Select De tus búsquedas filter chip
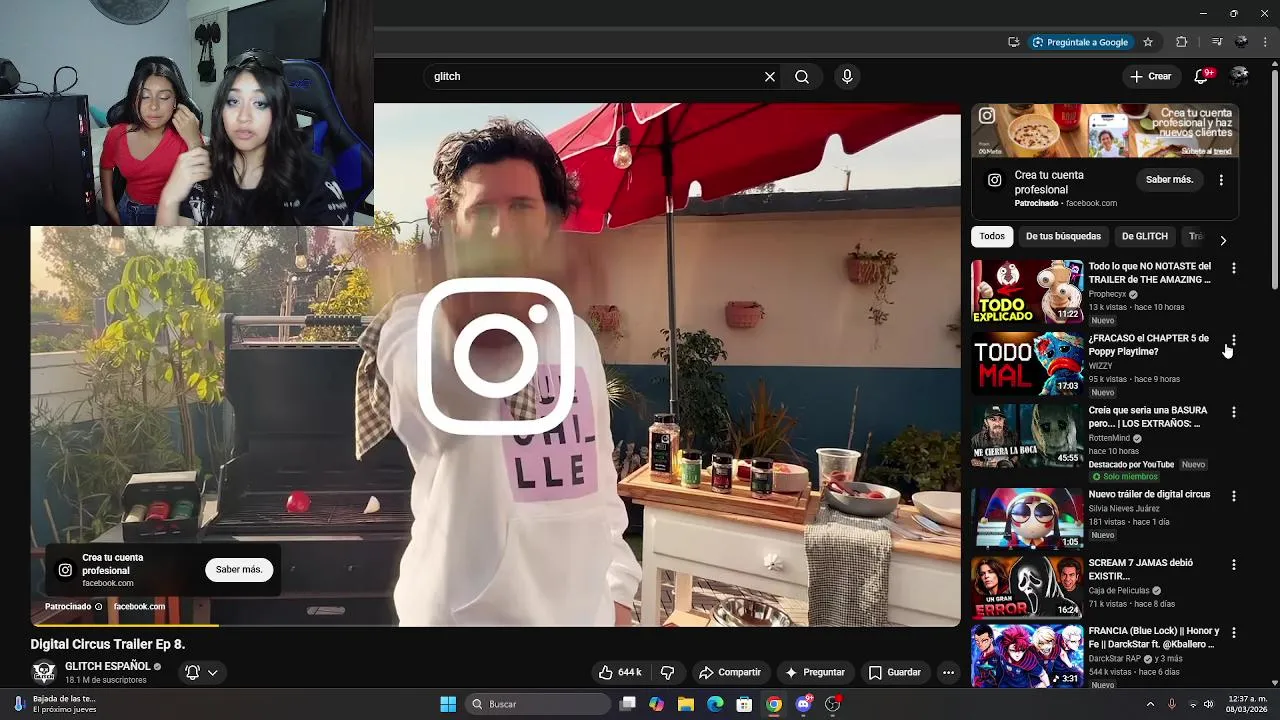1280x720 pixels. pyautogui.click(x=1063, y=237)
